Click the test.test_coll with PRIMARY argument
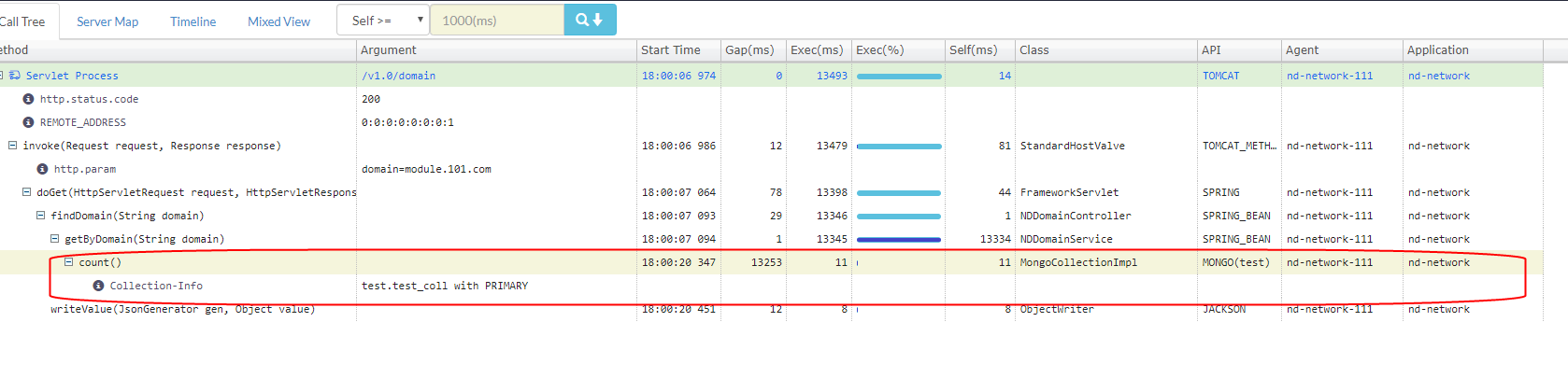 click(x=445, y=286)
